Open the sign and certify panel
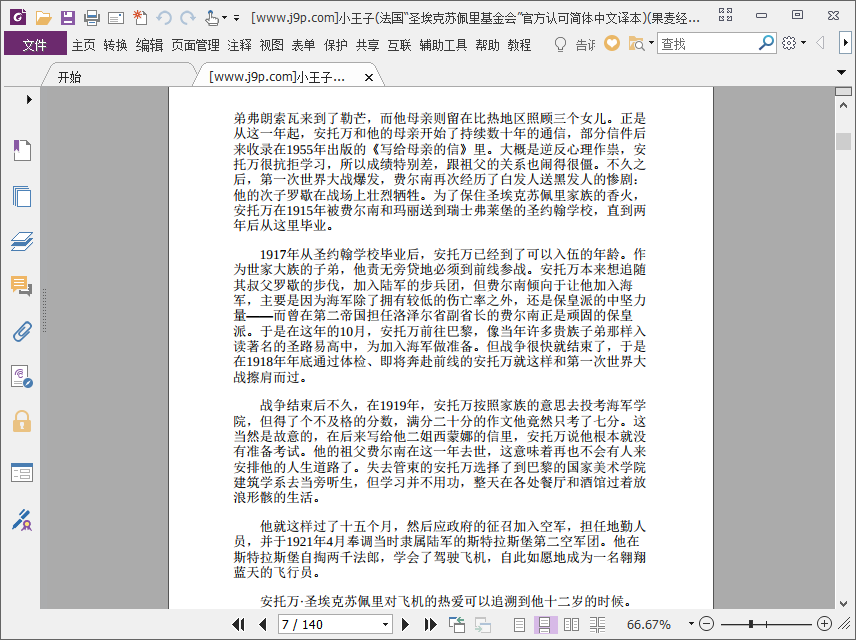This screenshot has height=640, width=856. (22, 520)
